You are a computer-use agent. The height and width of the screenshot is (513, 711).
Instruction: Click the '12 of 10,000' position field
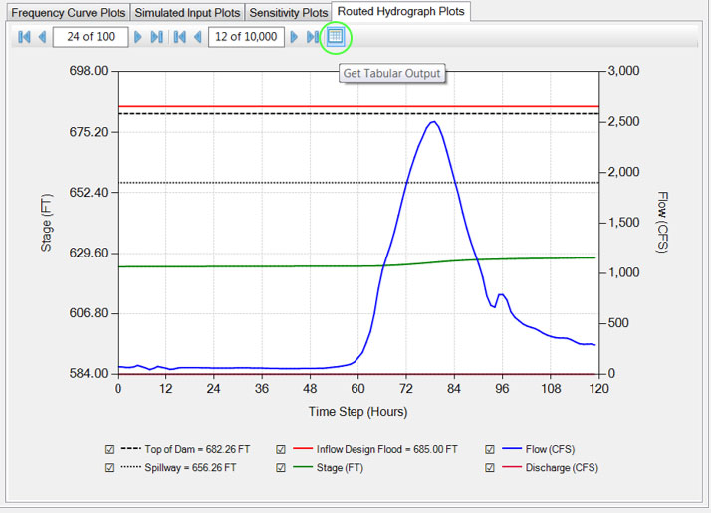(x=246, y=37)
